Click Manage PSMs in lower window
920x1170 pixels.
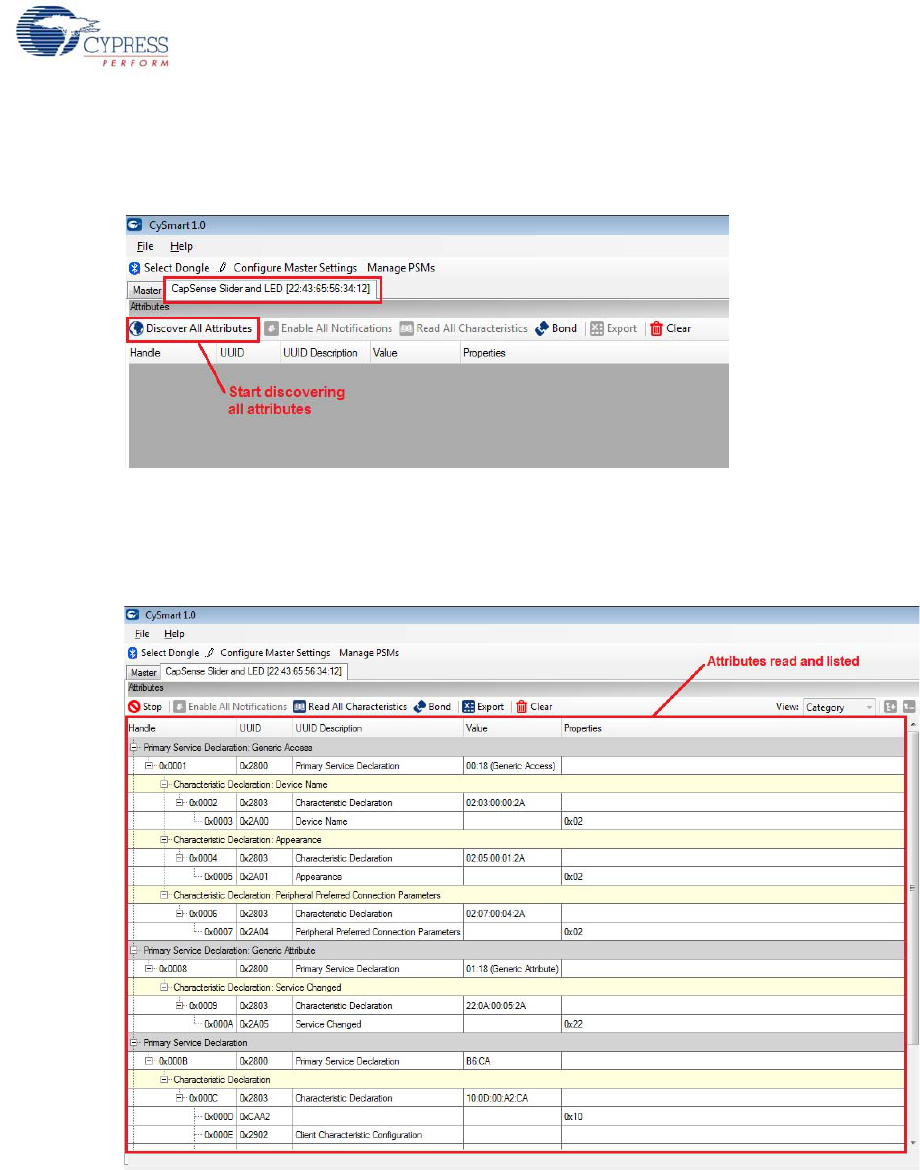(369, 653)
